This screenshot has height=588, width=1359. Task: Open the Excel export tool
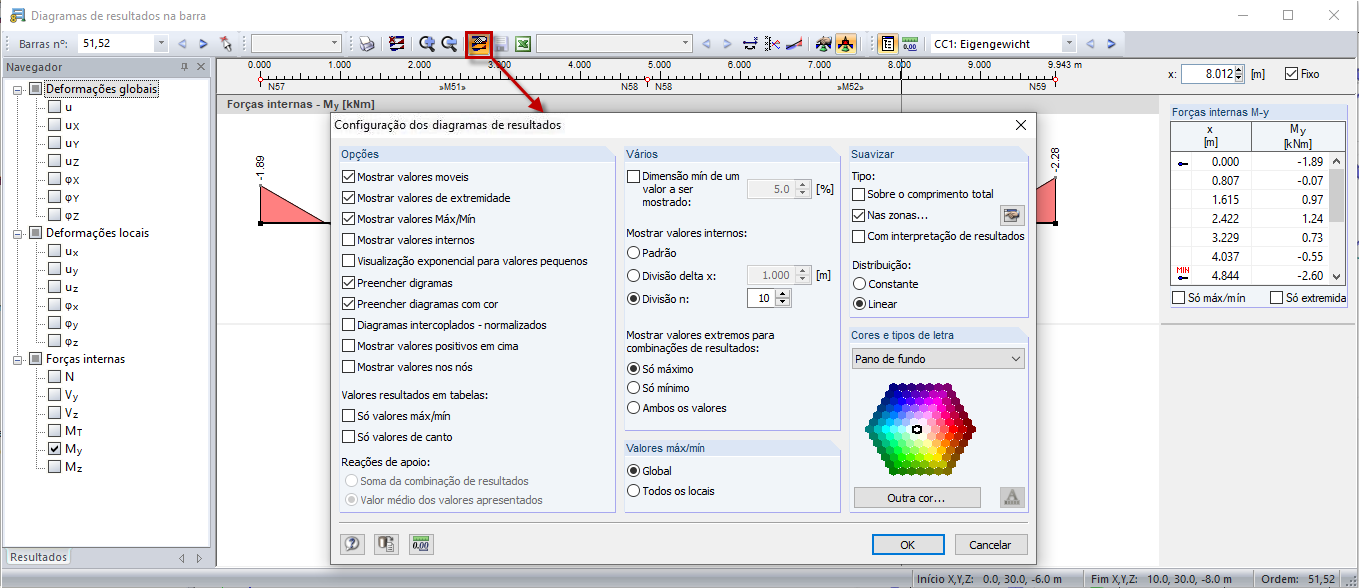click(x=521, y=42)
